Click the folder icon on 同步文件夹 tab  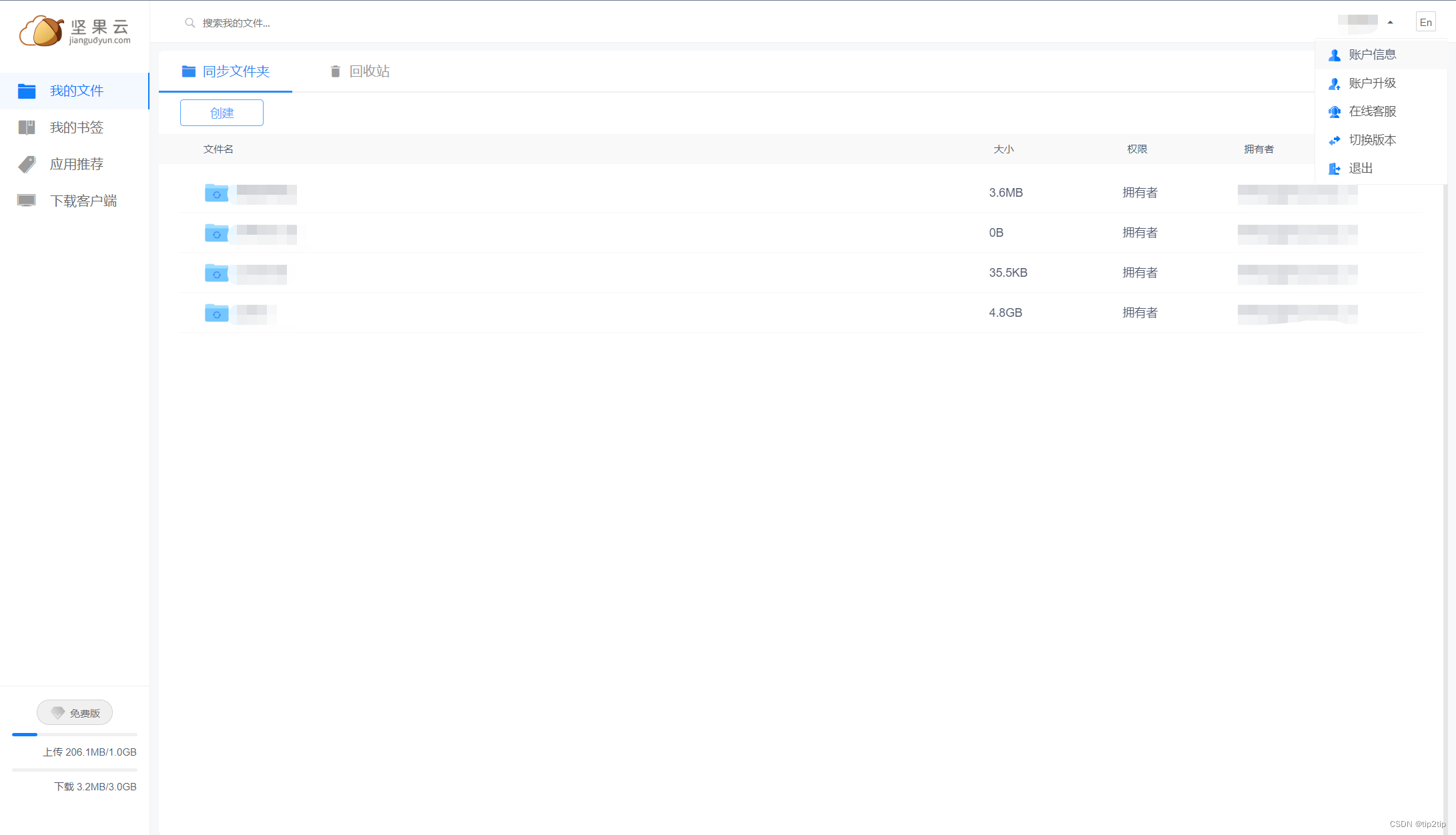click(189, 71)
